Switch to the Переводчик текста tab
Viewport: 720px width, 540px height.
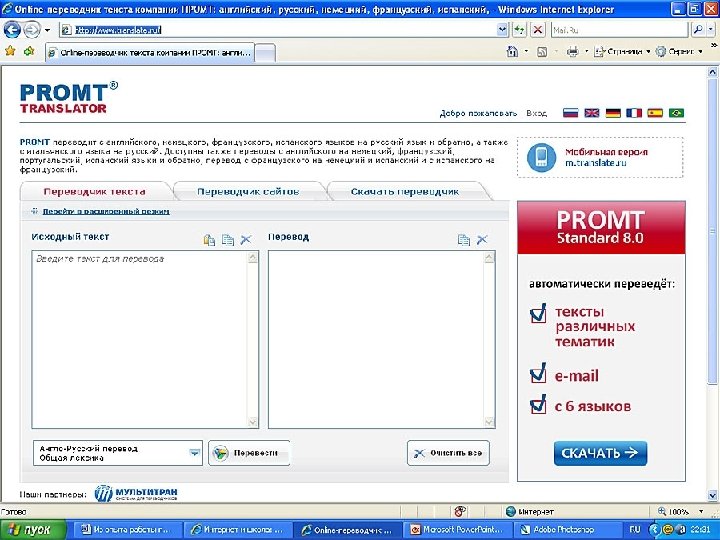tap(95, 191)
